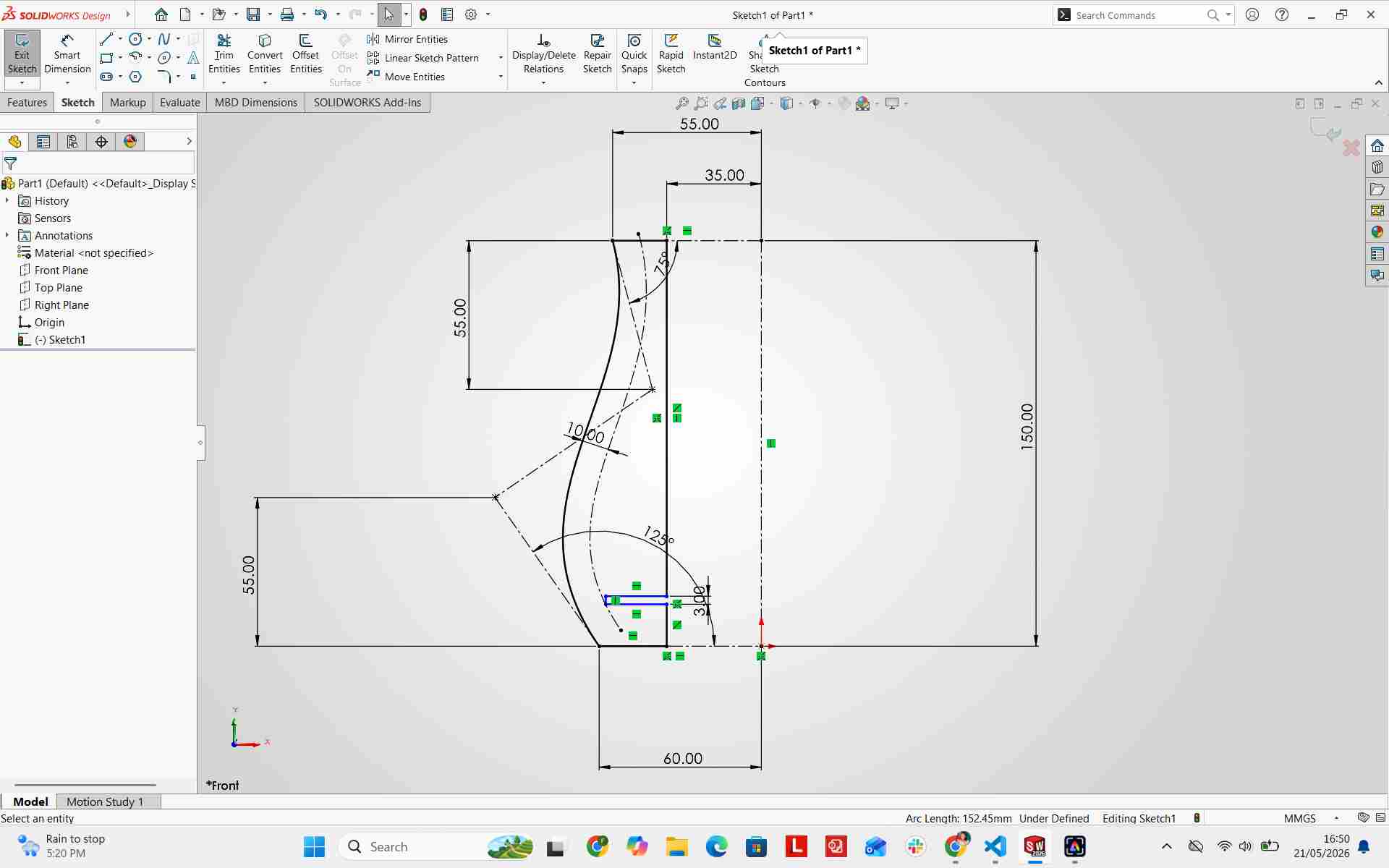
Task: Select the Ellipse sketch tool
Action: 164,58
